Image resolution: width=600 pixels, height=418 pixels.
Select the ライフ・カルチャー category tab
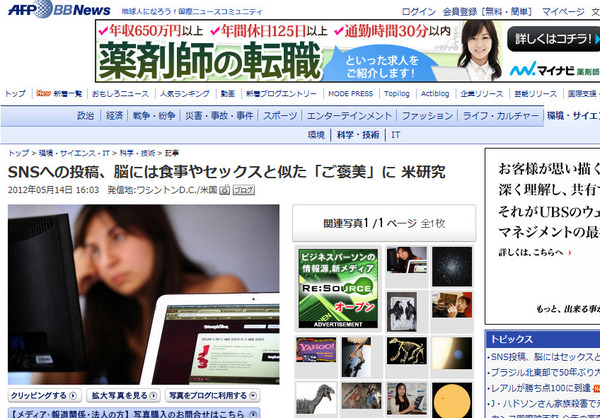(x=501, y=116)
